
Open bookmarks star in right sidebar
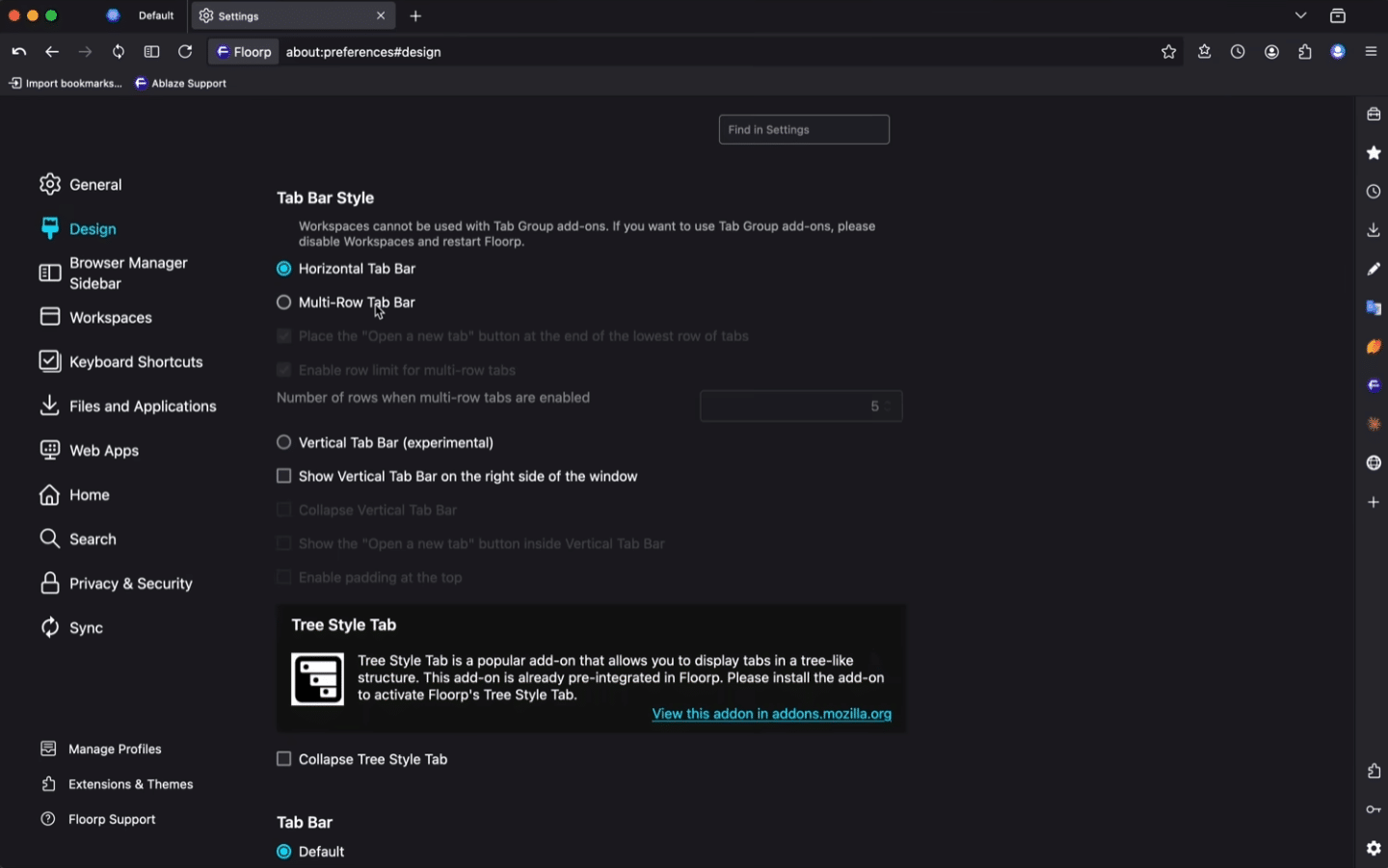[1374, 153]
